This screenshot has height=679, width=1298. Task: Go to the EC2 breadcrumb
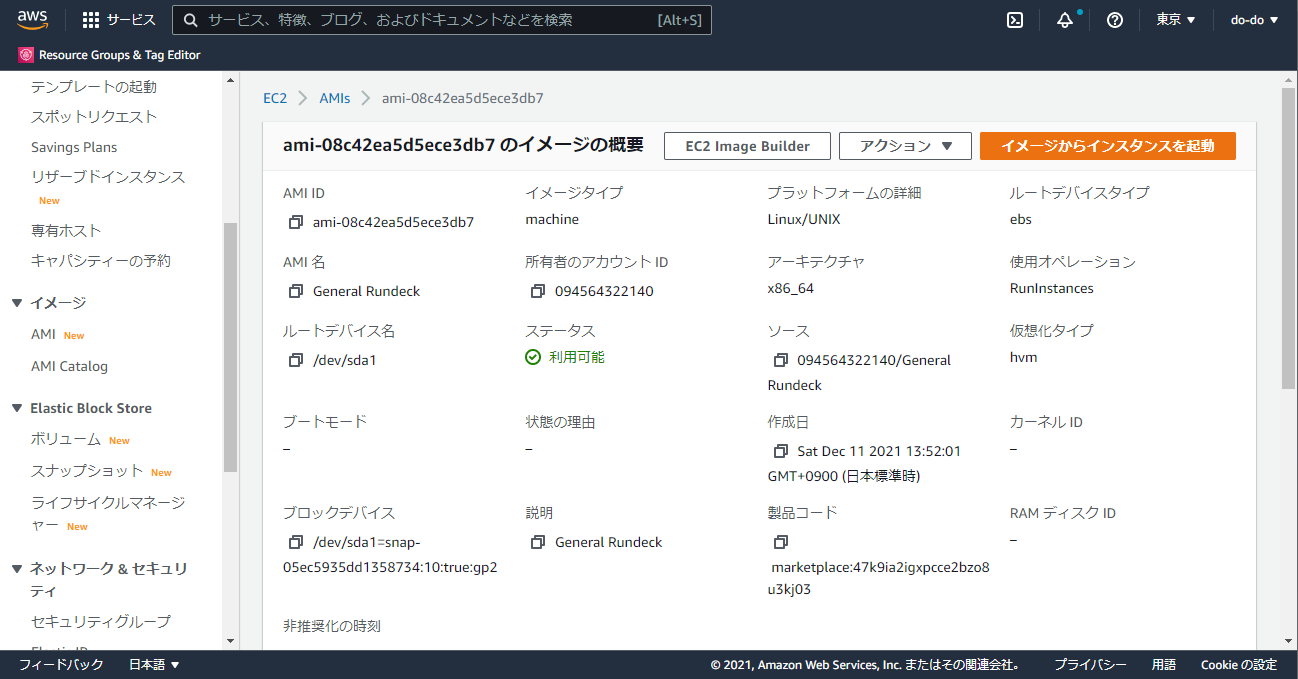click(x=275, y=98)
